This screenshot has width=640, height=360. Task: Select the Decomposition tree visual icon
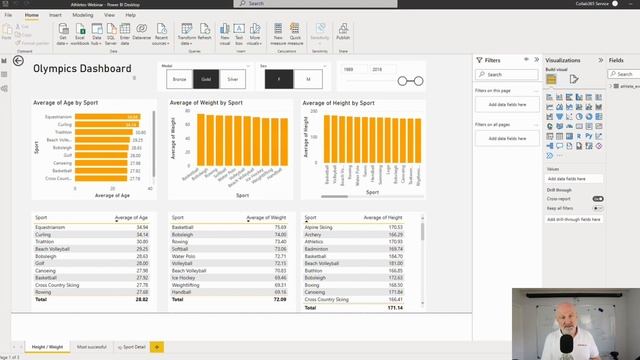click(x=549, y=146)
